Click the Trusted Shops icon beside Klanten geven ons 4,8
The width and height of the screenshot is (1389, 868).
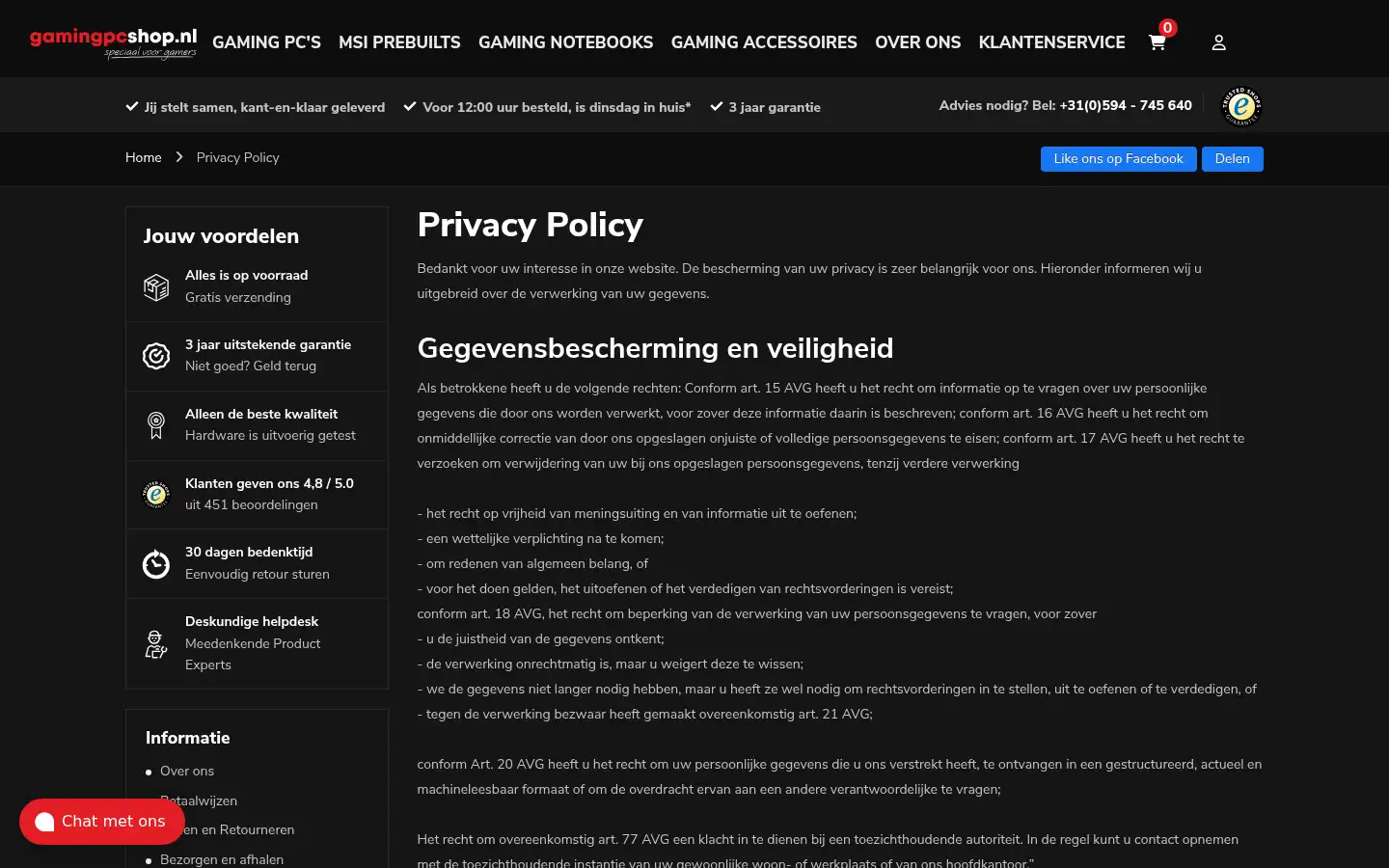(x=156, y=494)
